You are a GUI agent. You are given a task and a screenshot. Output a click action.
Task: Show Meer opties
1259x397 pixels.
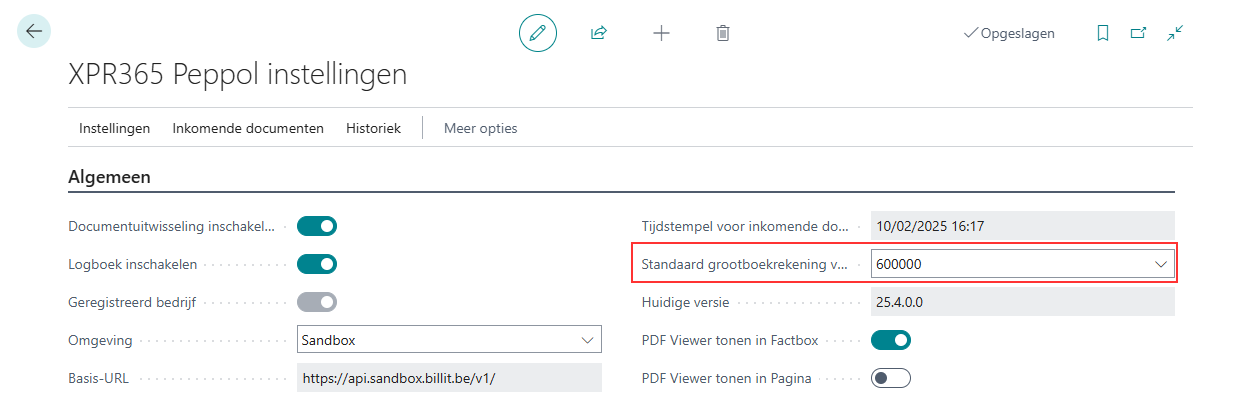[481, 128]
